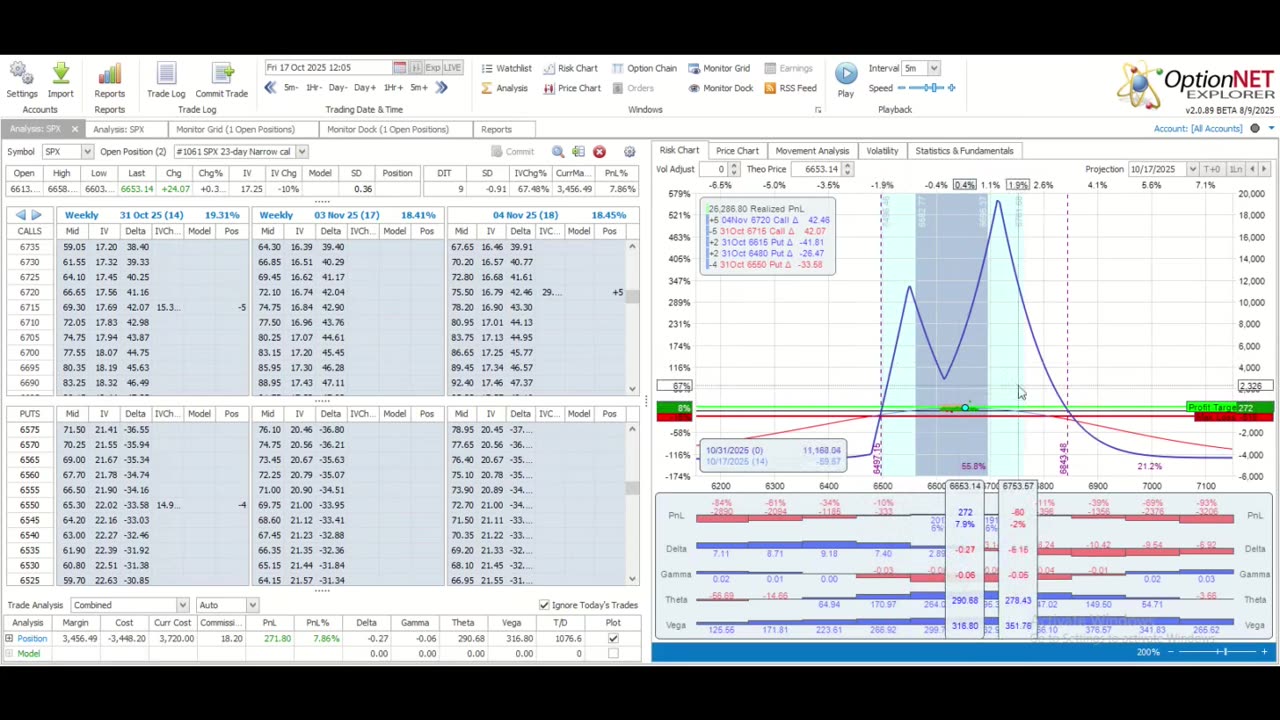Screen dimensions: 1280x720
Task: Switch to the second Analysis: SPX tab
Action: pos(118,130)
